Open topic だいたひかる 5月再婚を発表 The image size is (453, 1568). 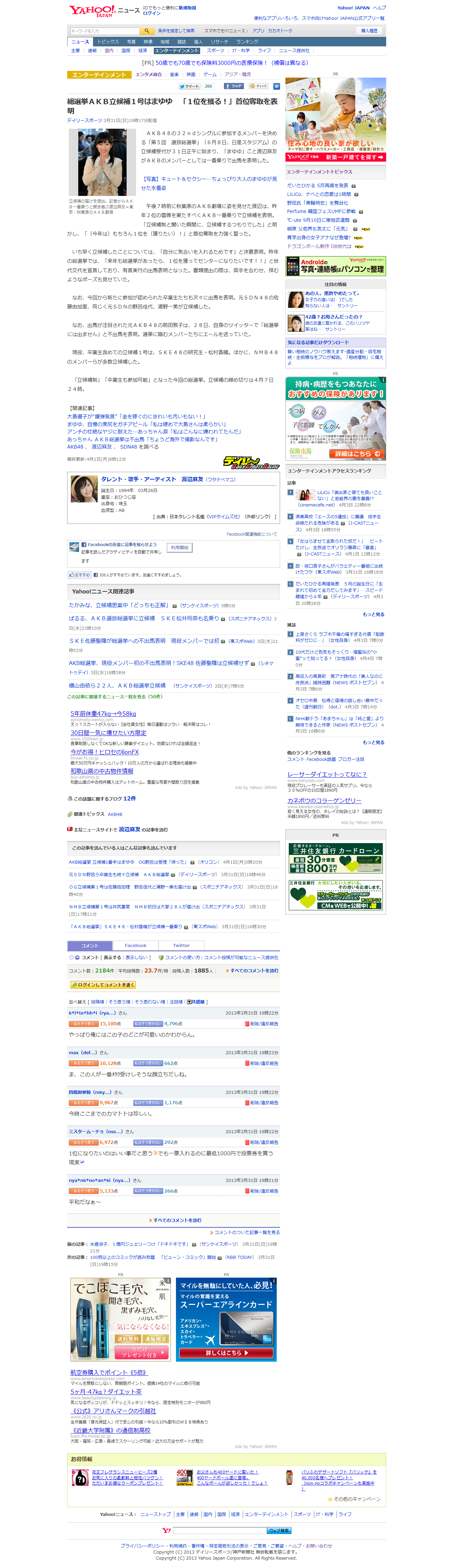318,185
